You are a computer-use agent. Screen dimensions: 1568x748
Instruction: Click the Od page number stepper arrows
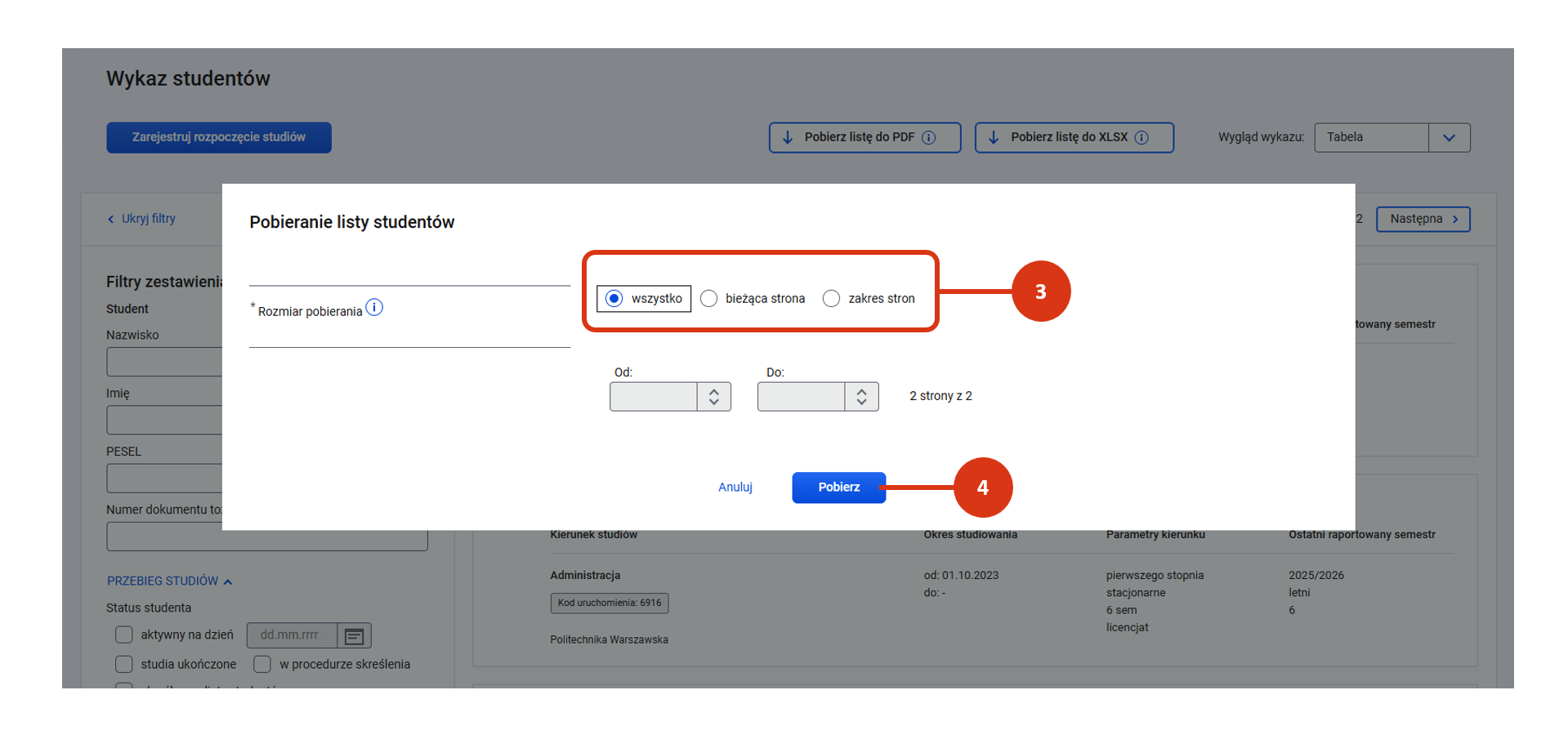[714, 397]
